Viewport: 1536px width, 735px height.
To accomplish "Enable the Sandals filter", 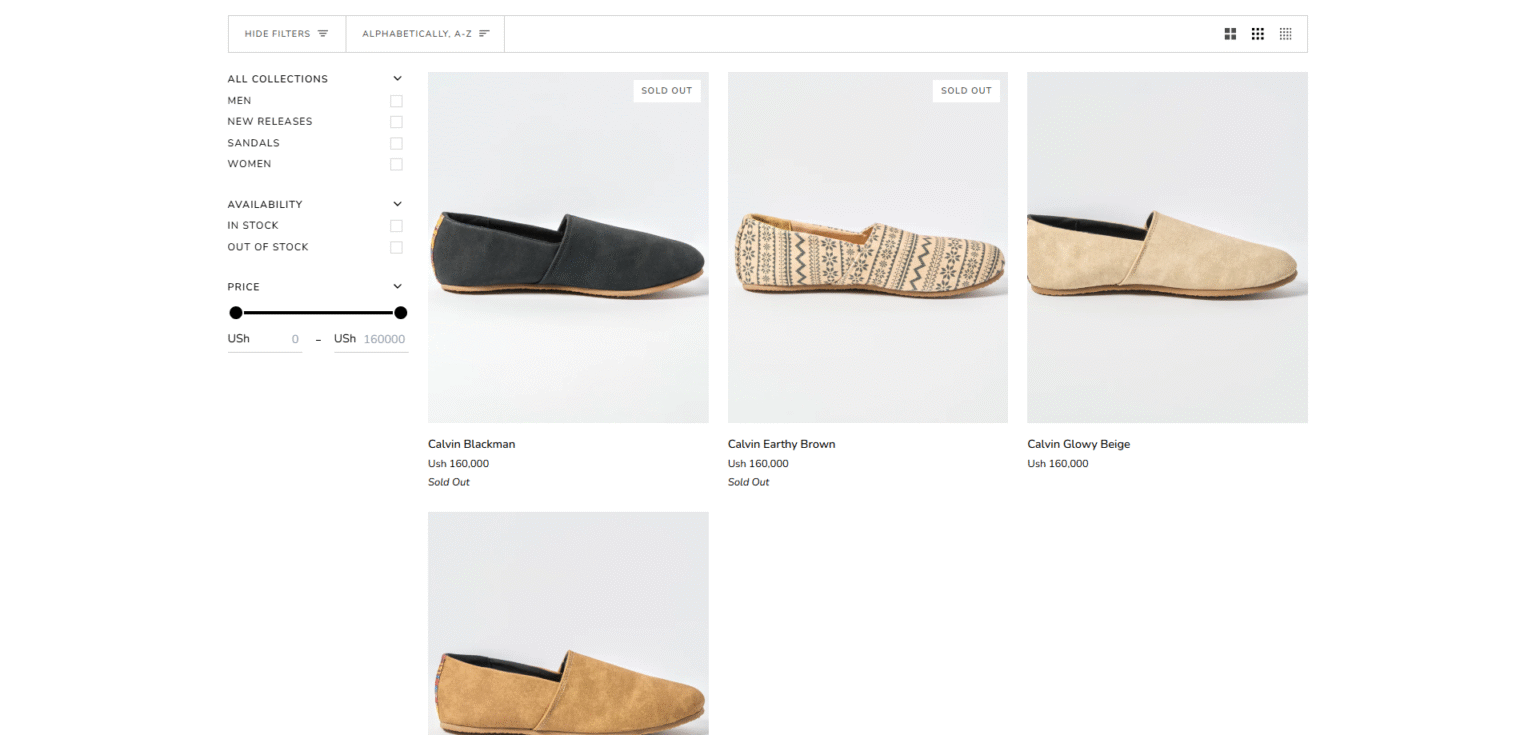I will [x=396, y=143].
